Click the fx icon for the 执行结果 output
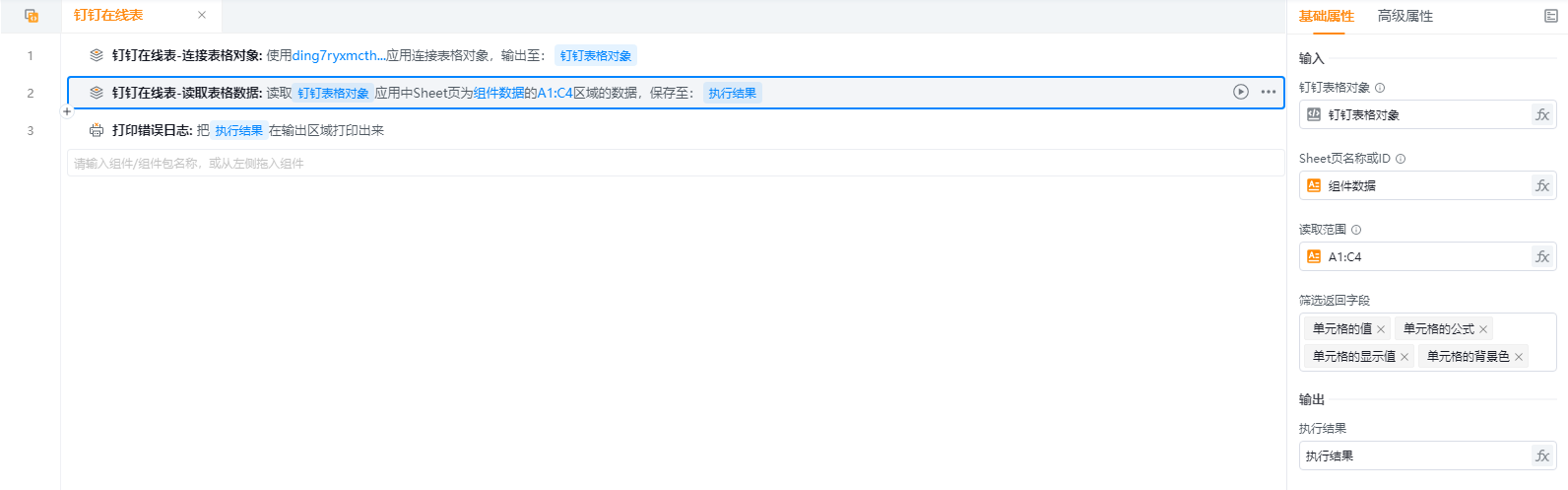 [1541, 455]
